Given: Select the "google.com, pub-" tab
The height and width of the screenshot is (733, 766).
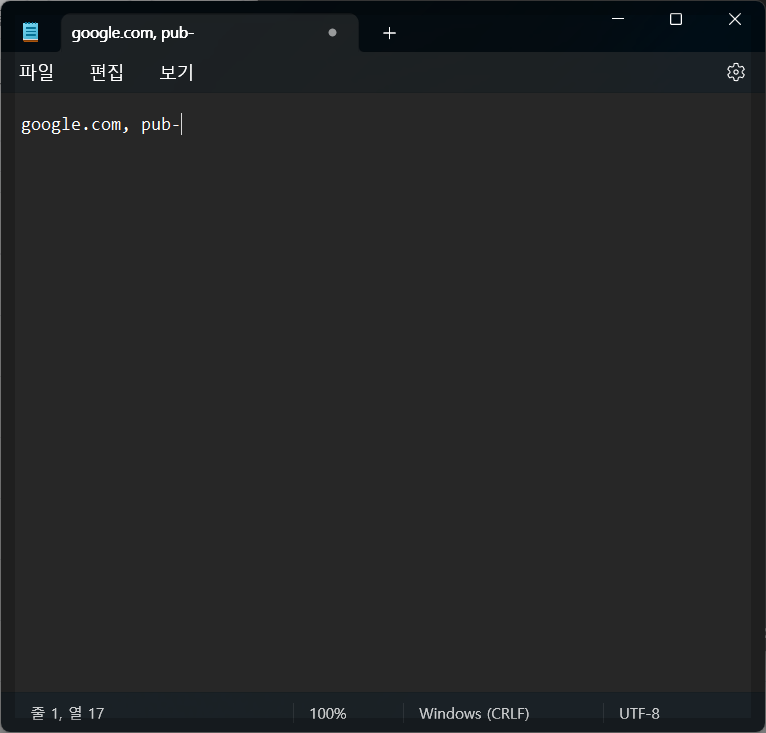Looking at the screenshot, I should coord(210,33).
